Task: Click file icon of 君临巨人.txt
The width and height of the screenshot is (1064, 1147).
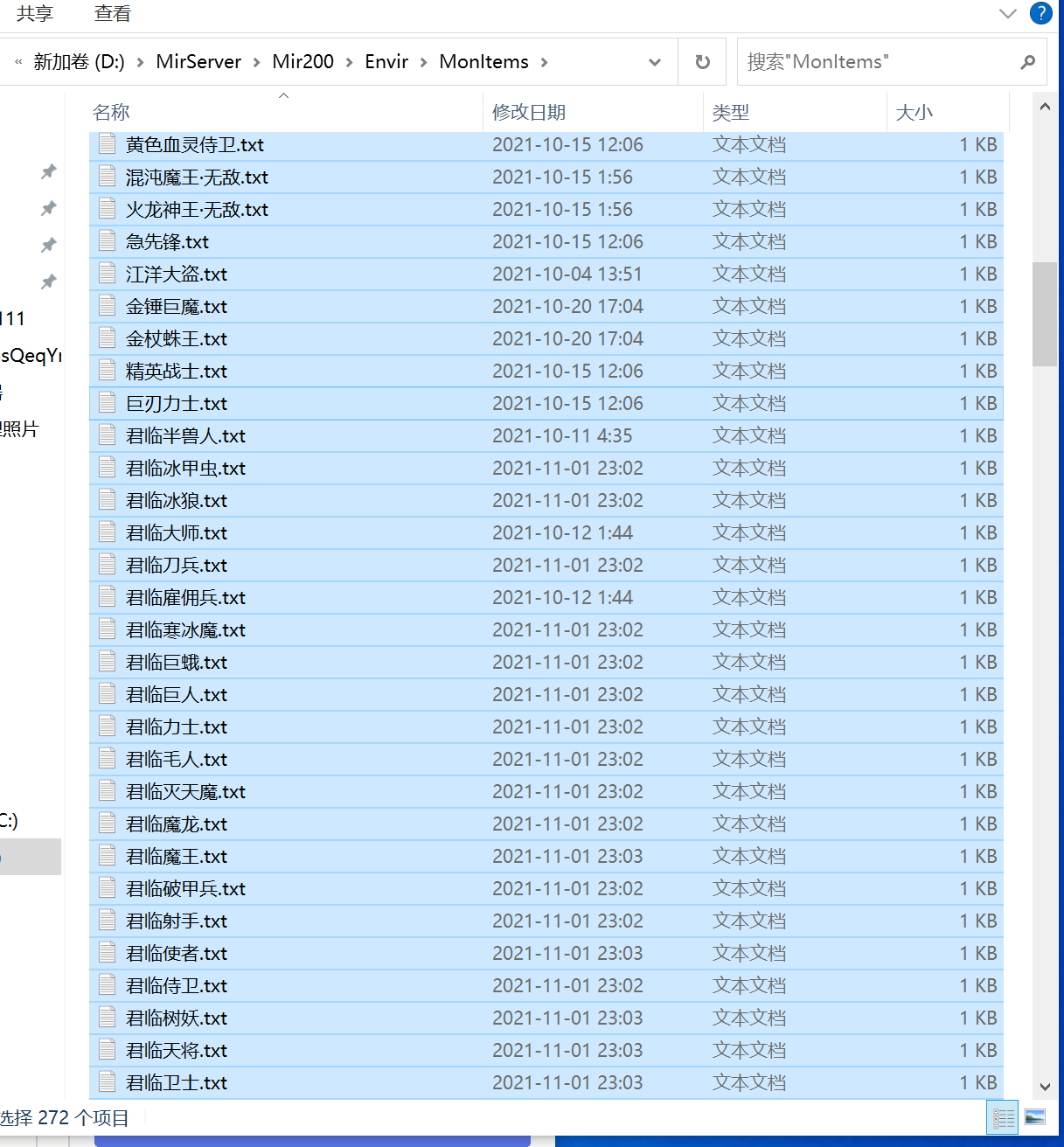Action: (107, 693)
